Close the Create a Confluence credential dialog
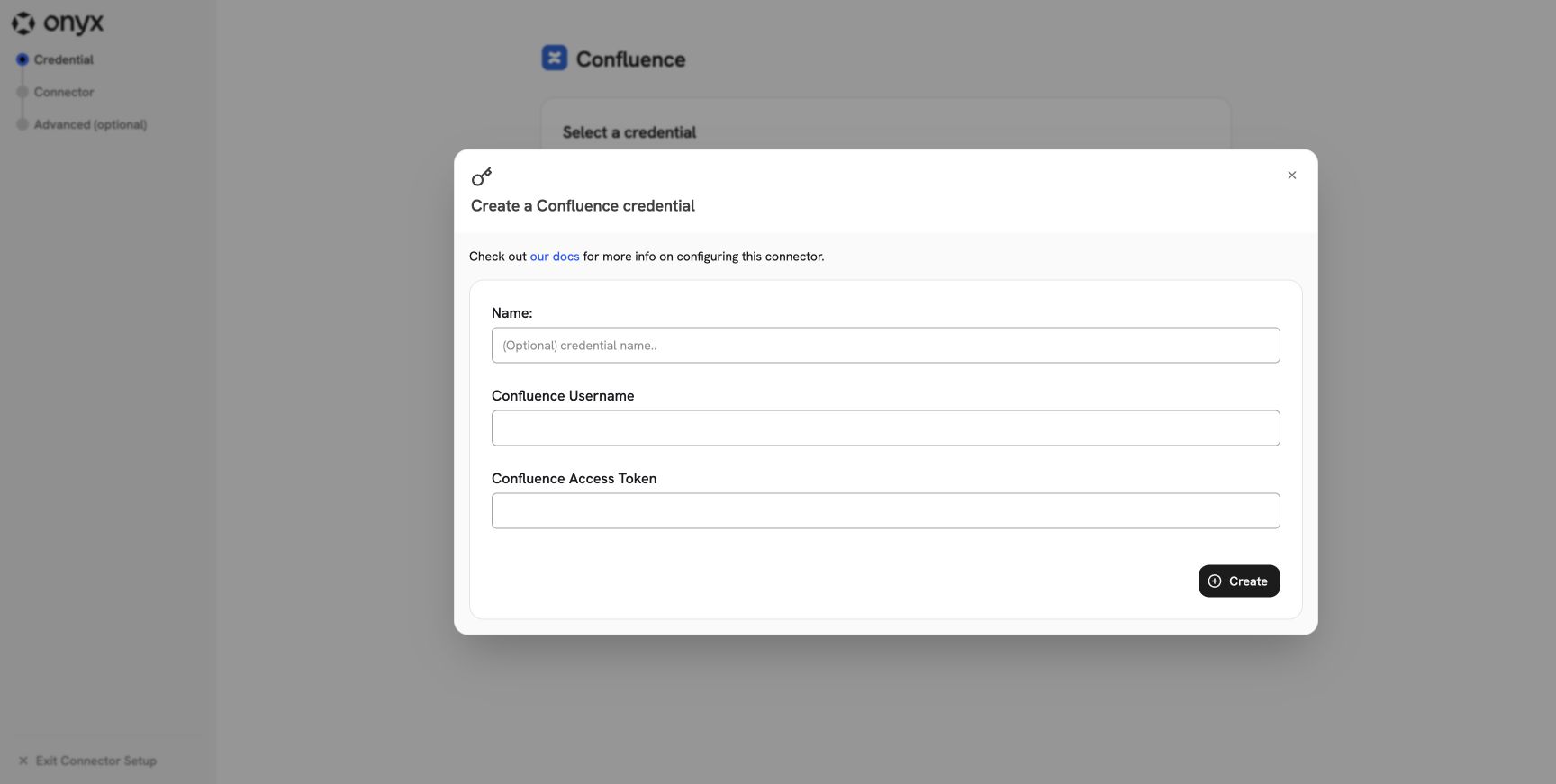The image size is (1556, 784). 1291,176
